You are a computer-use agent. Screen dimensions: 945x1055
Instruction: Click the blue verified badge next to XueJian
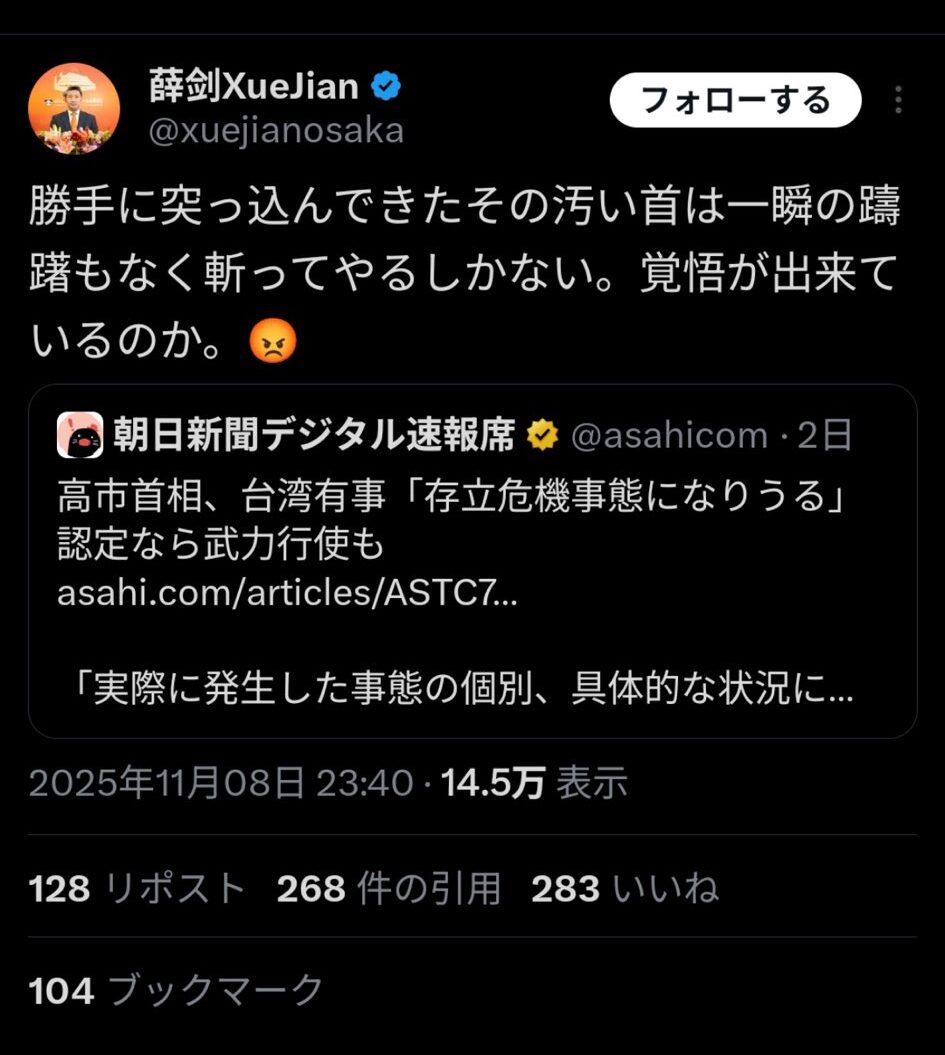[386, 86]
